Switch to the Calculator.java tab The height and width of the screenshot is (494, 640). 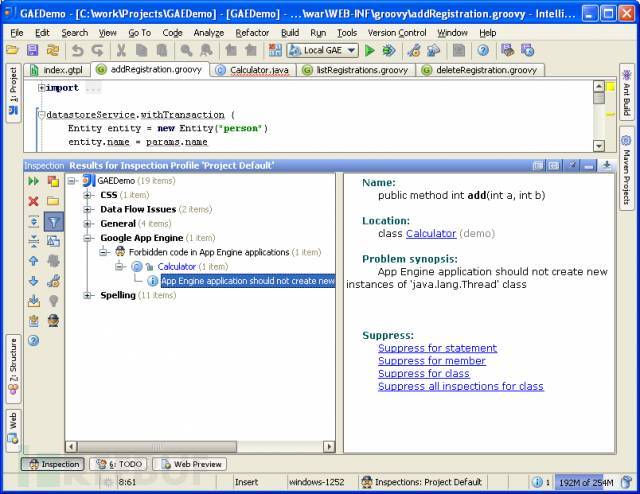(x=253, y=70)
